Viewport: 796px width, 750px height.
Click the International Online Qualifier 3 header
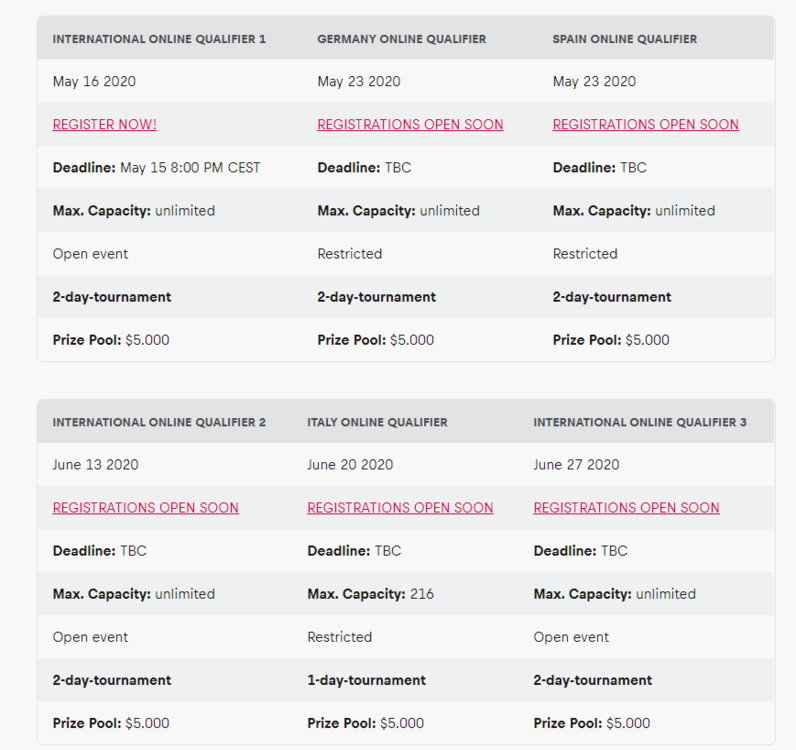pyautogui.click(x=639, y=422)
